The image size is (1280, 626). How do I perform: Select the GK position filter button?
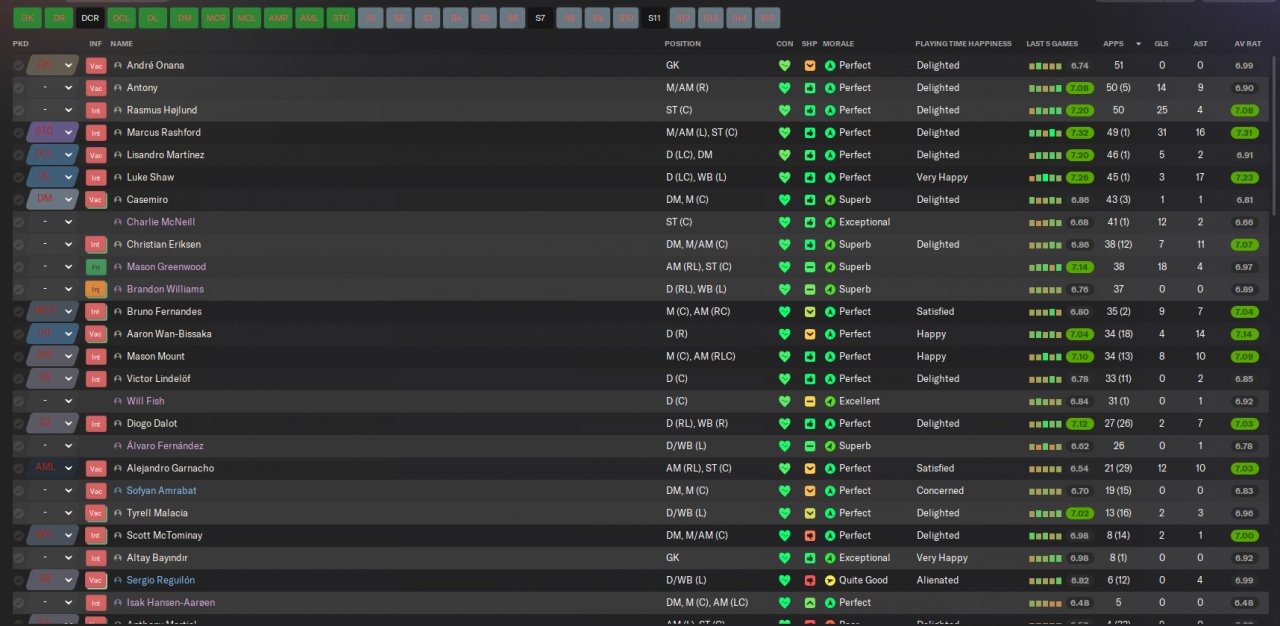(x=27, y=18)
